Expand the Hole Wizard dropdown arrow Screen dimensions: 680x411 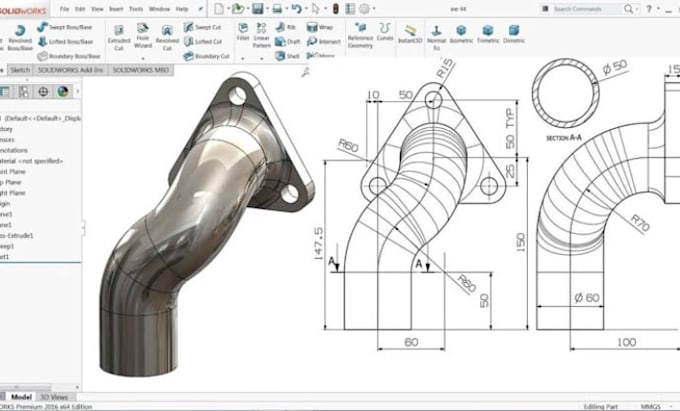143,58
